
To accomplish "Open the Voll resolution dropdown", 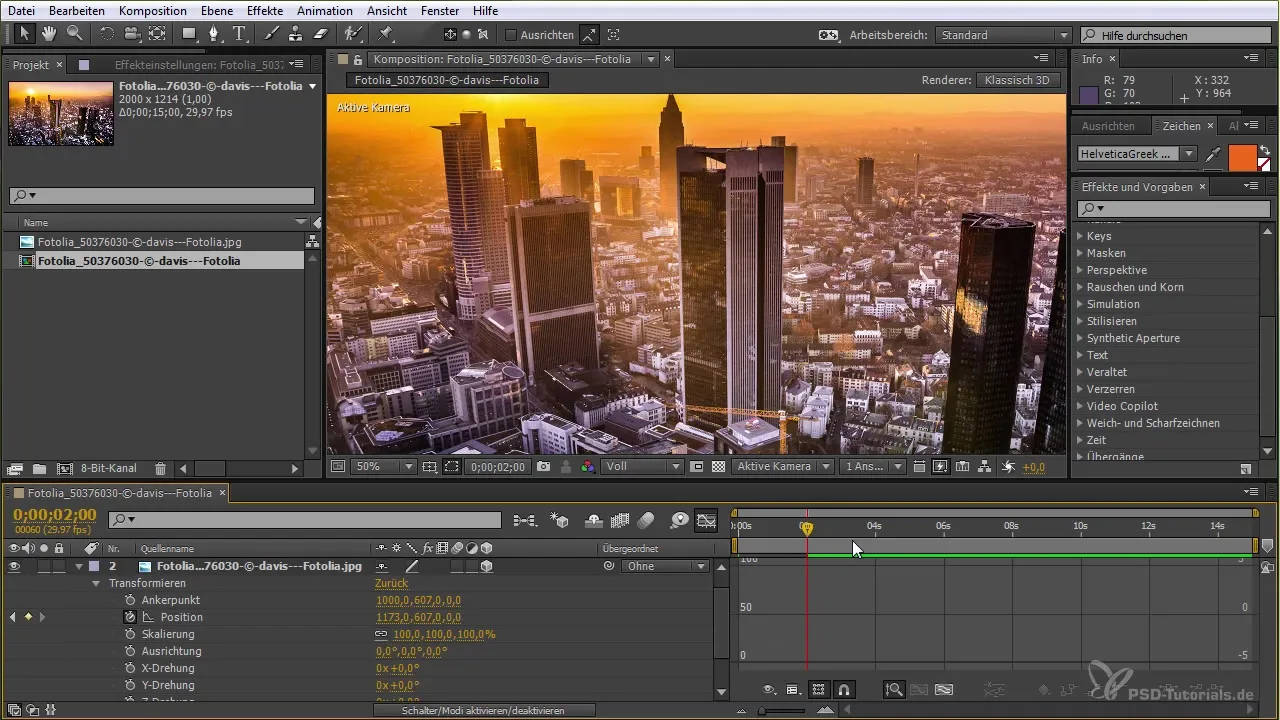I will pyautogui.click(x=642, y=466).
